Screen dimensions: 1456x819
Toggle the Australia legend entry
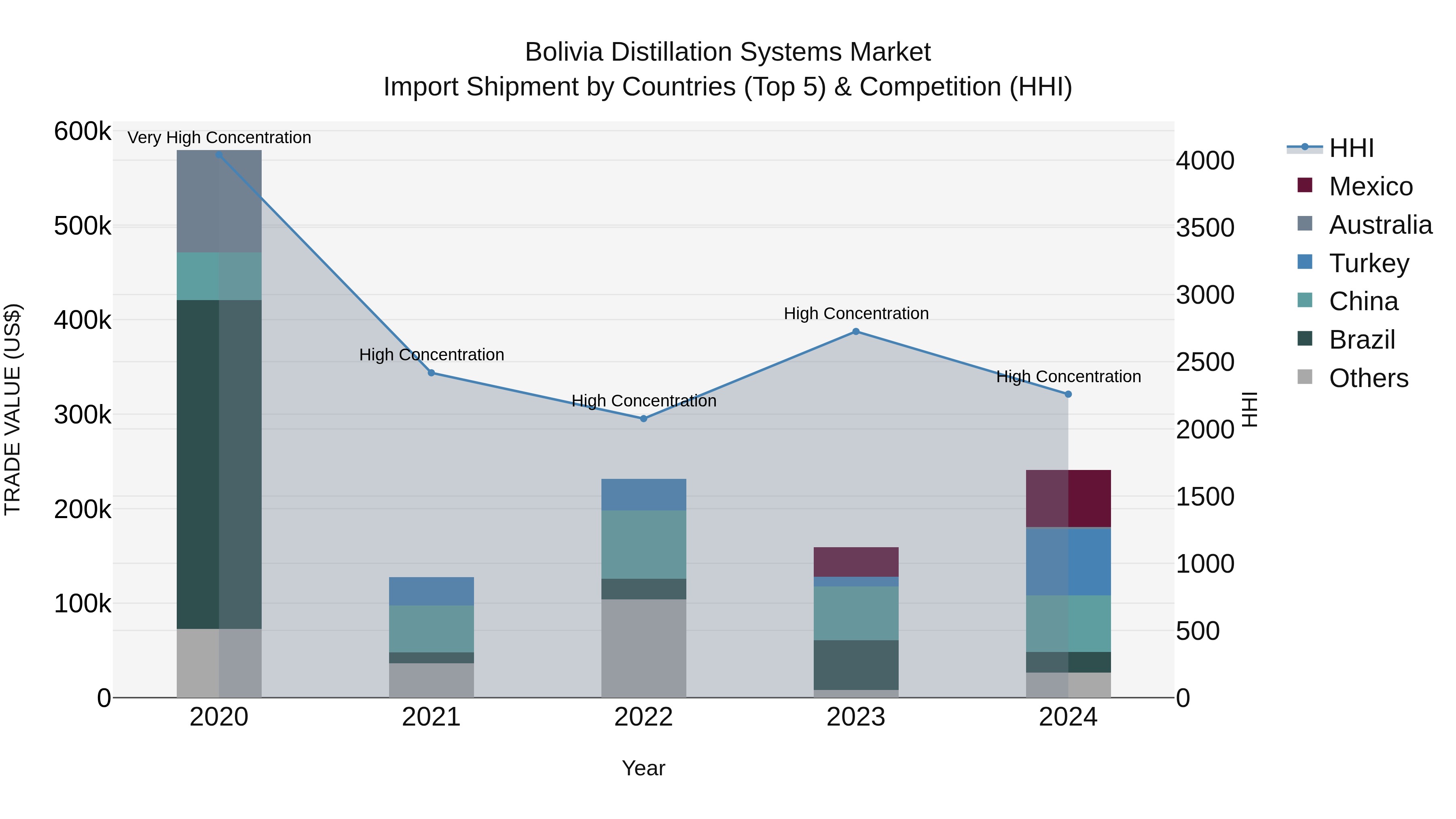pyautogui.click(x=1365, y=224)
